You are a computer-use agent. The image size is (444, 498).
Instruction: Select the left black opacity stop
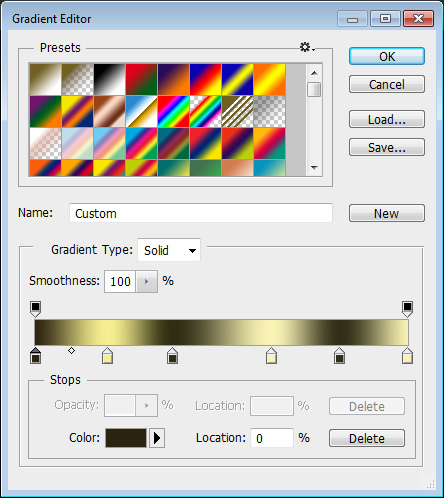35,309
